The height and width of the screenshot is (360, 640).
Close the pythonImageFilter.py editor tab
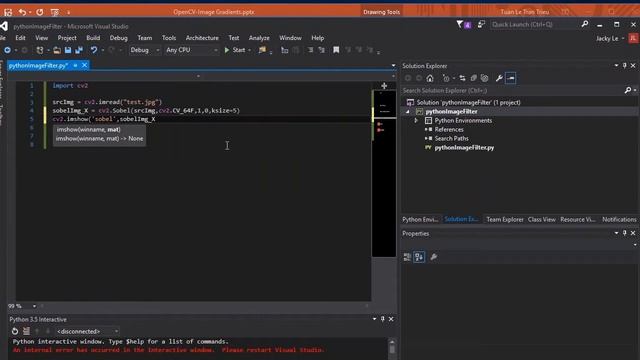pos(84,65)
